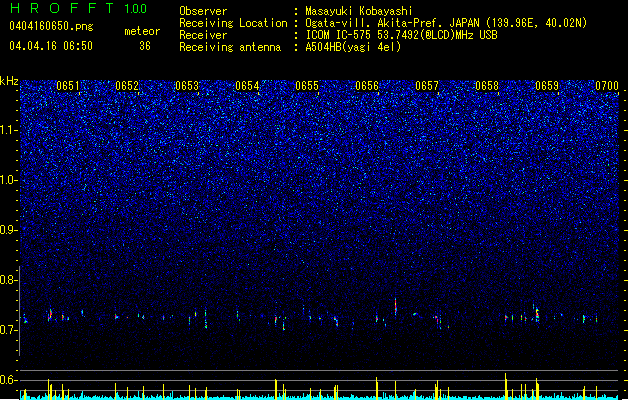
Task: Click the tall meteor echo below 0656 and 0657
Action: pos(396,307)
